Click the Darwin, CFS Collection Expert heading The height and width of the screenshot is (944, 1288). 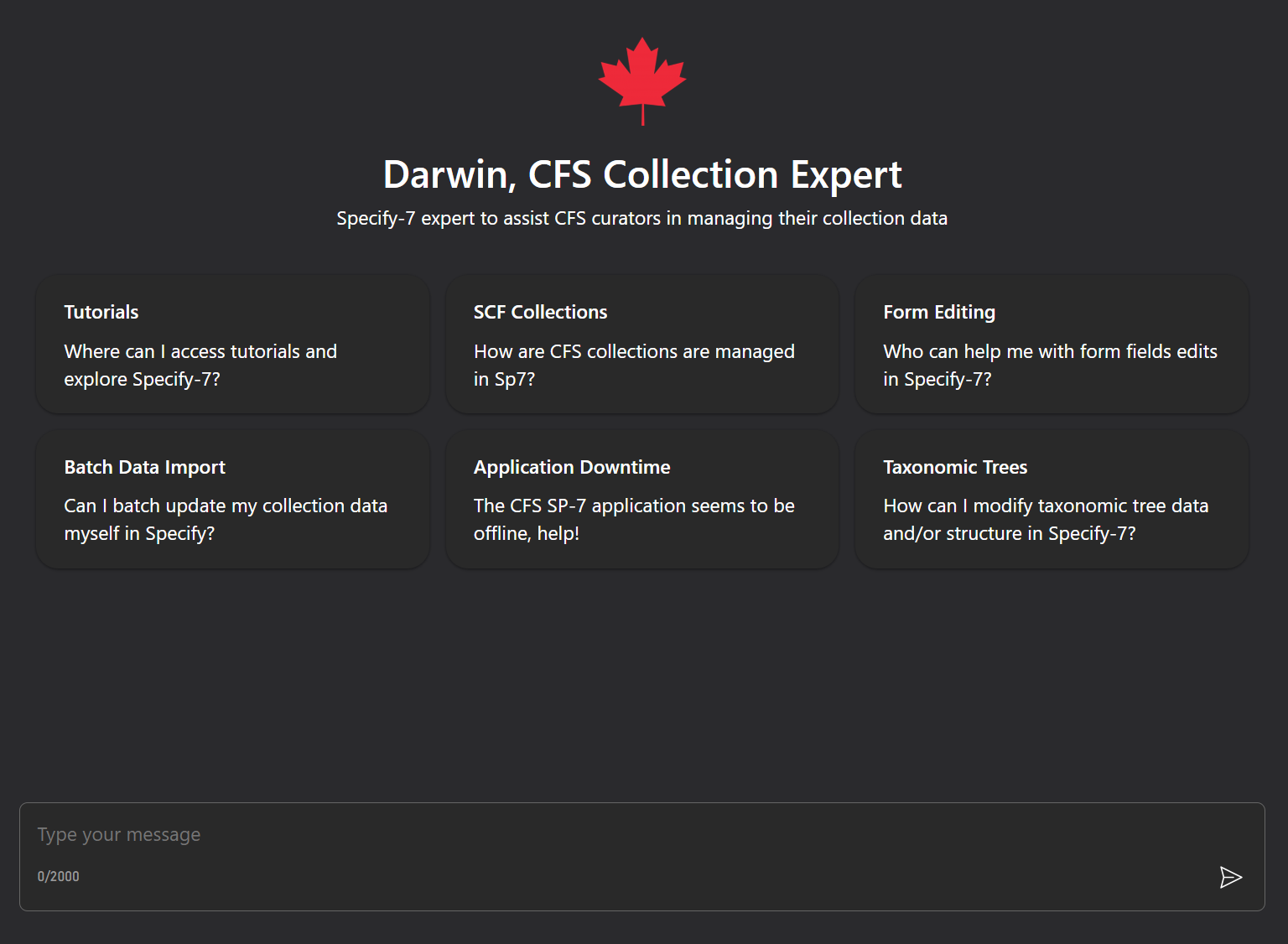point(642,175)
